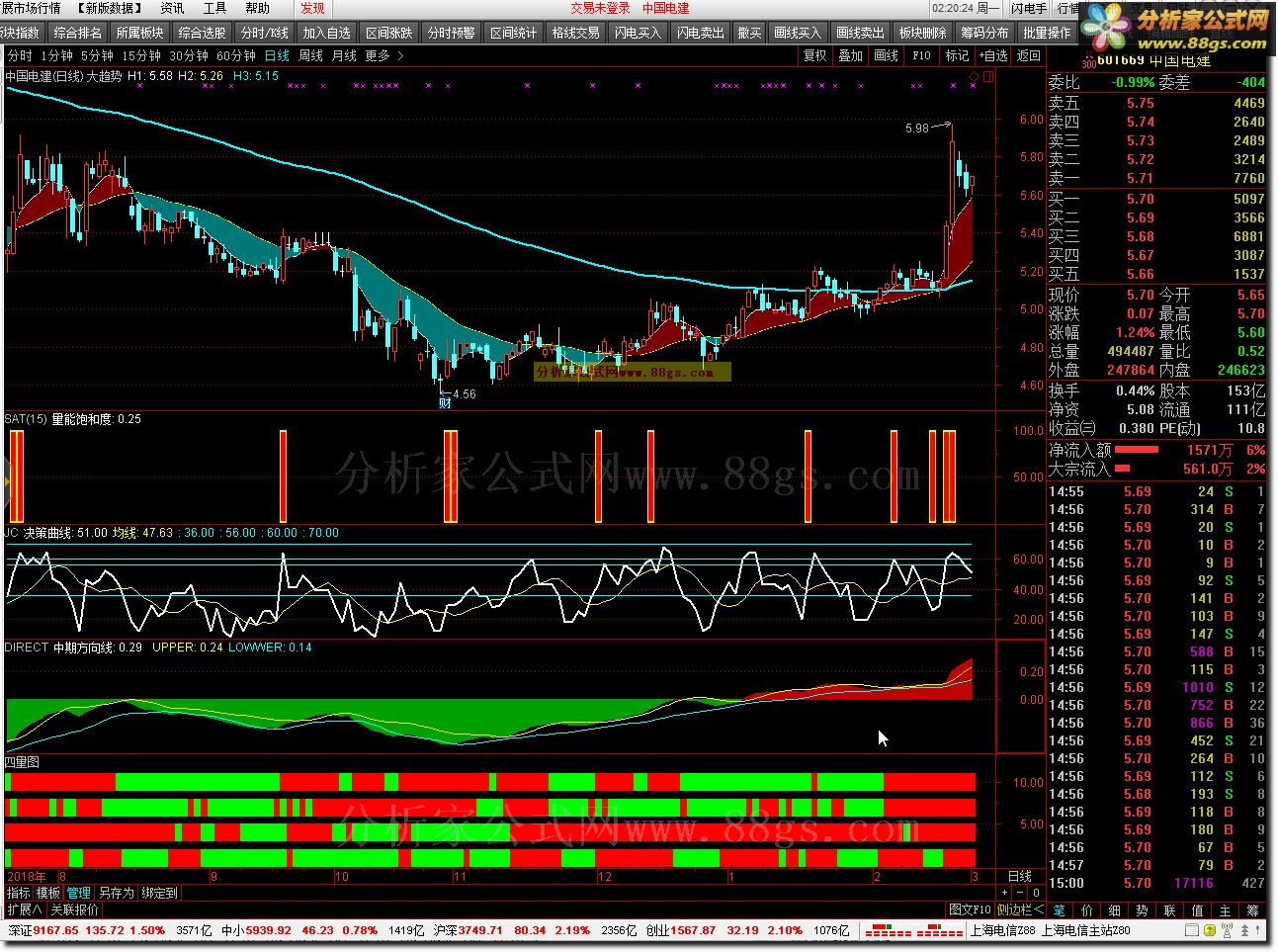Click the 5.98 high price label
Image resolution: width=1278 pixels, height=952 pixels.
(x=916, y=128)
